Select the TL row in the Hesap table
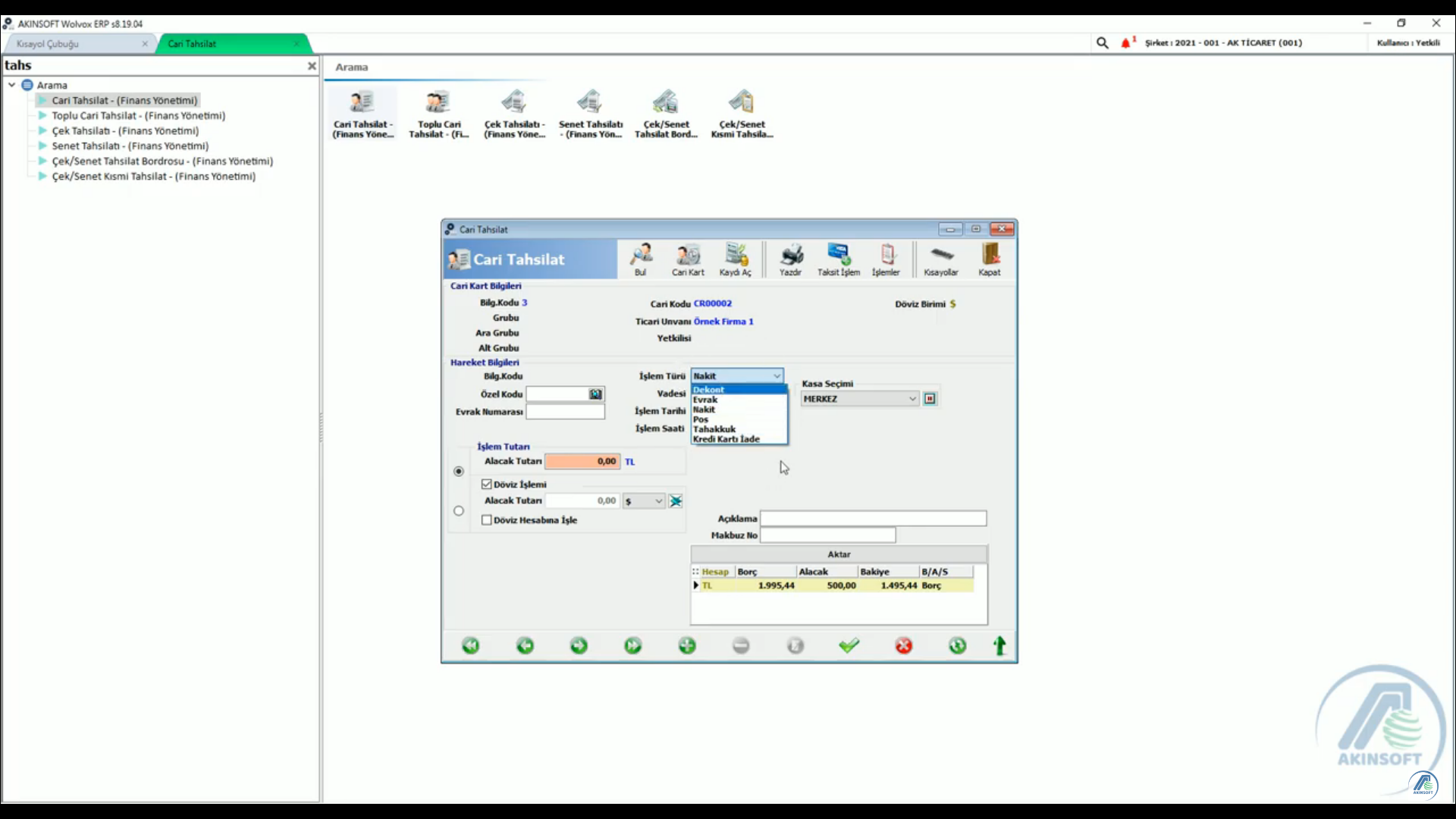 833,585
